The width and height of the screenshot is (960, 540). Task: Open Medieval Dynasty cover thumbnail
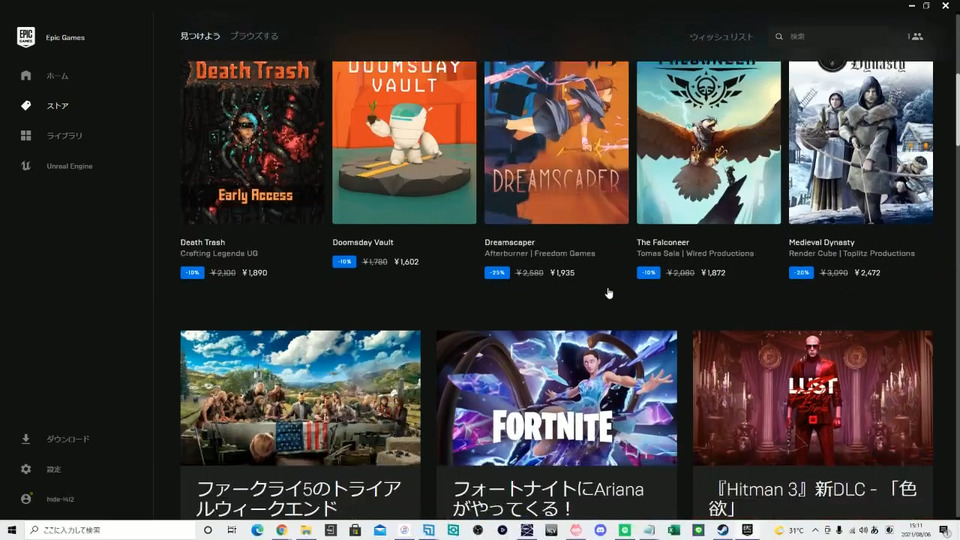click(x=861, y=142)
